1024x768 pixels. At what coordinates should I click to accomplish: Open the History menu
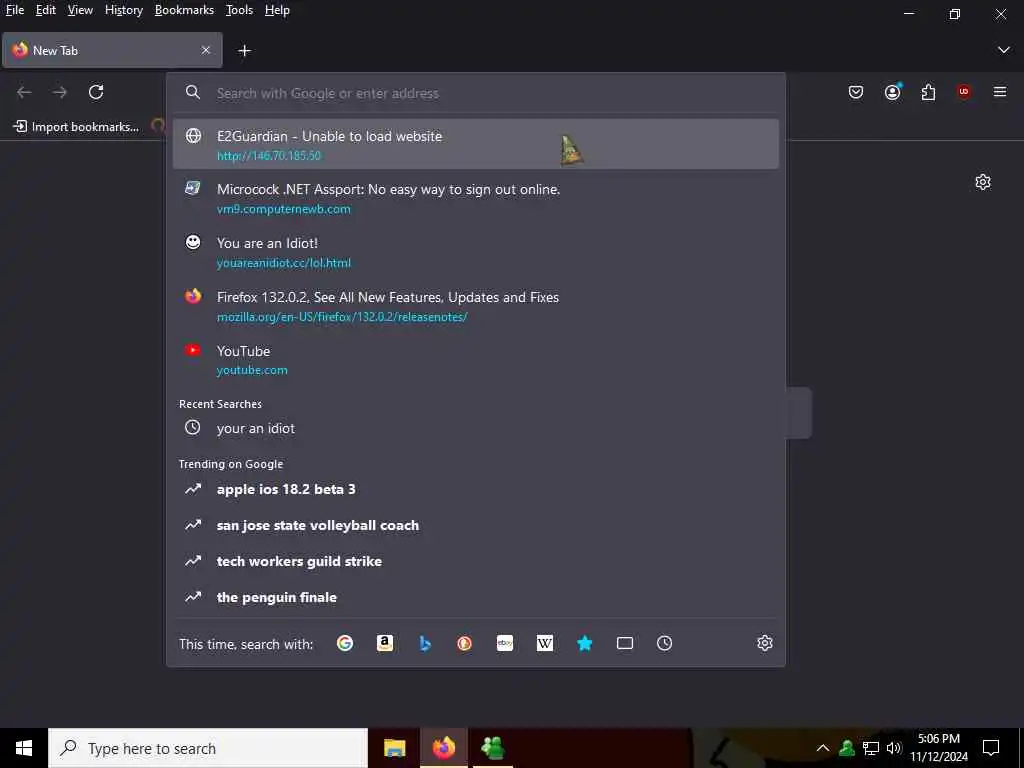coord(124,10)
